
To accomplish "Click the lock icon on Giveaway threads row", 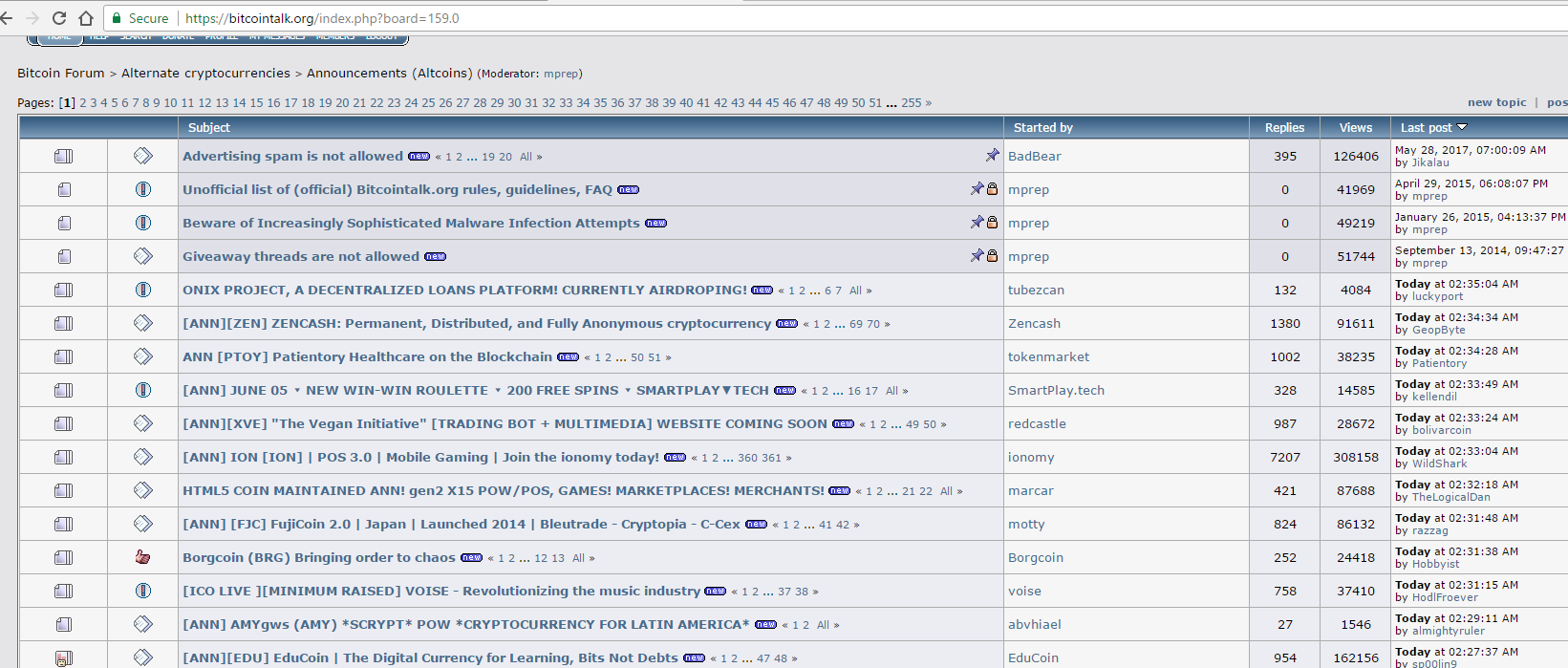I will pyautogui.click(x=992, y=256).
